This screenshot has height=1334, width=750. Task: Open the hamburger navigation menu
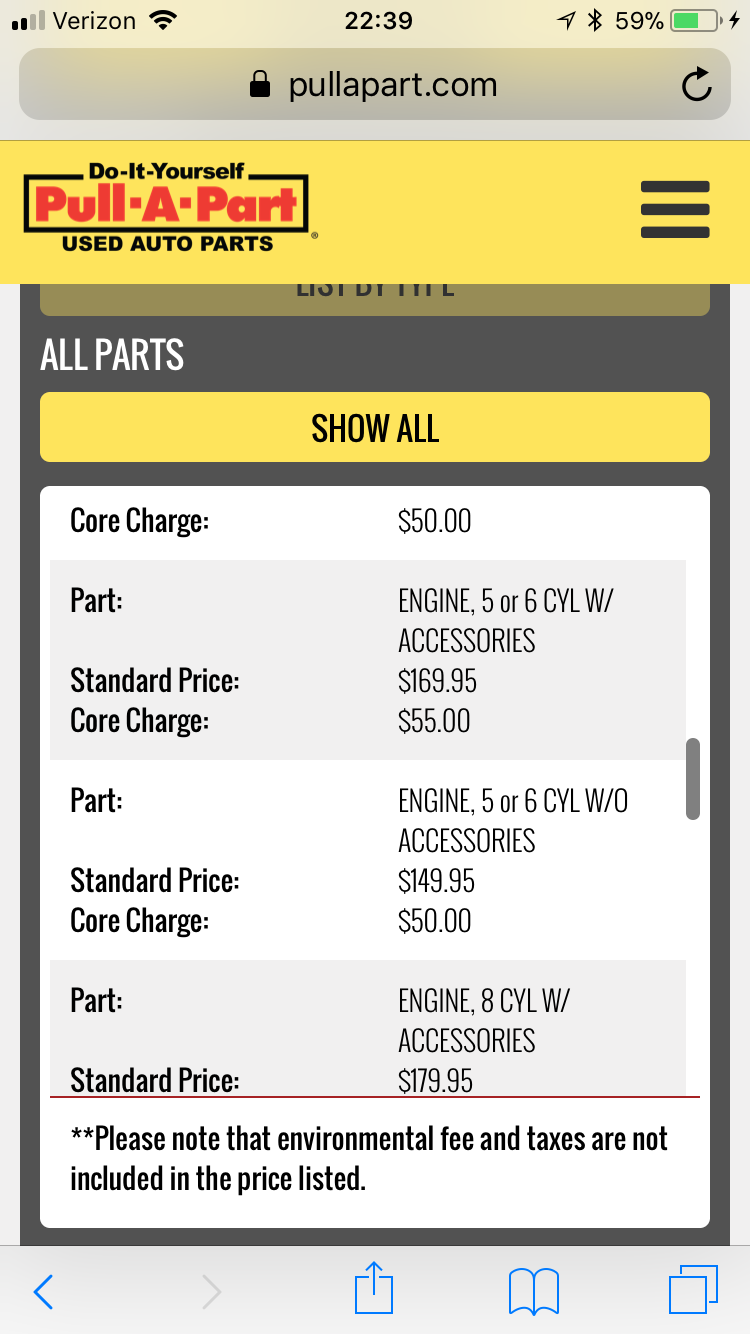coord(675,210)
